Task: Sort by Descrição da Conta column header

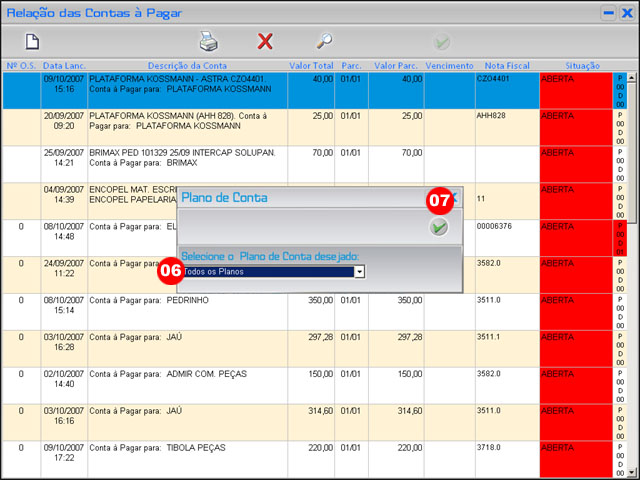Action: [x=187, y=65]
